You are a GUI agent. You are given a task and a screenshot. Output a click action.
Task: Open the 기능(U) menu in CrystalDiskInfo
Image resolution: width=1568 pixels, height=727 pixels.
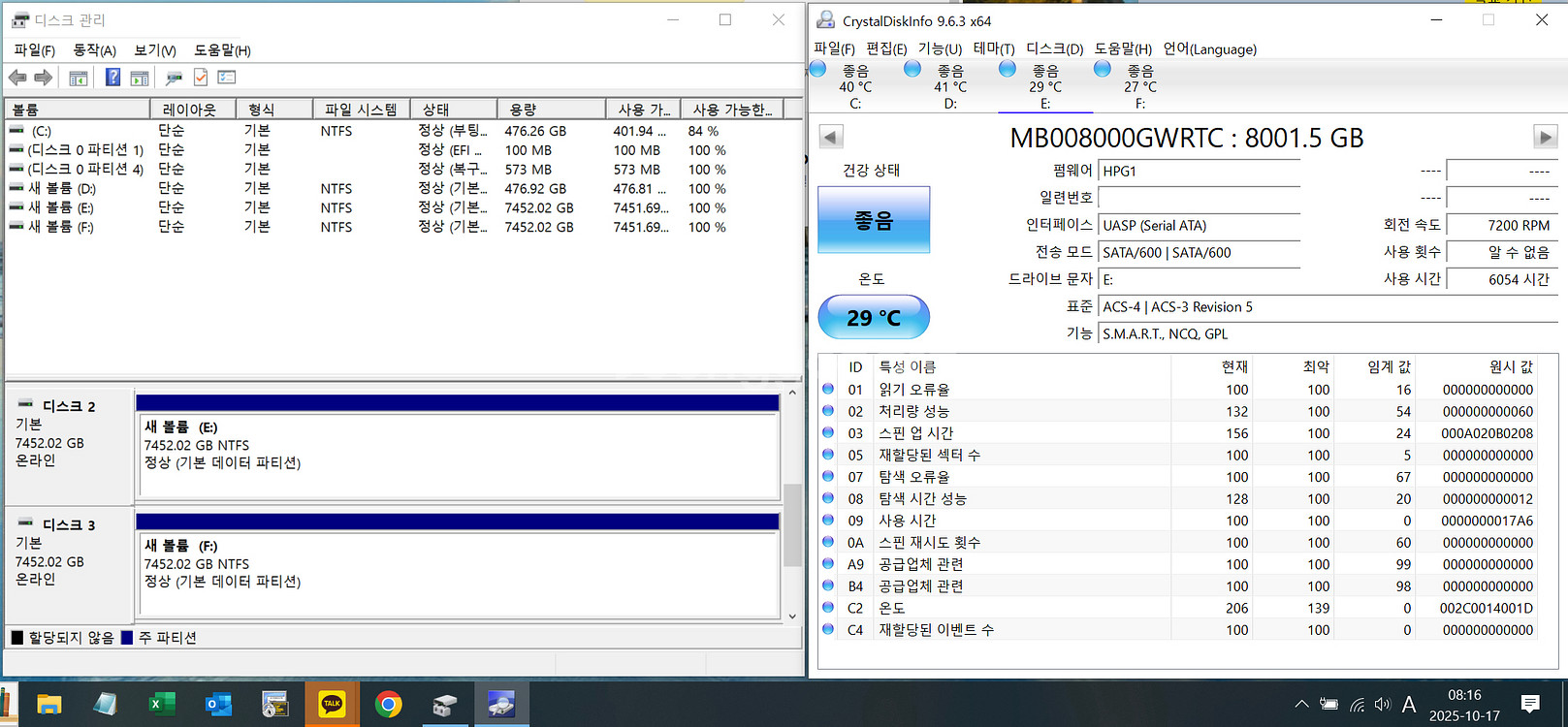pyautogui.click(x=940, y=48)
